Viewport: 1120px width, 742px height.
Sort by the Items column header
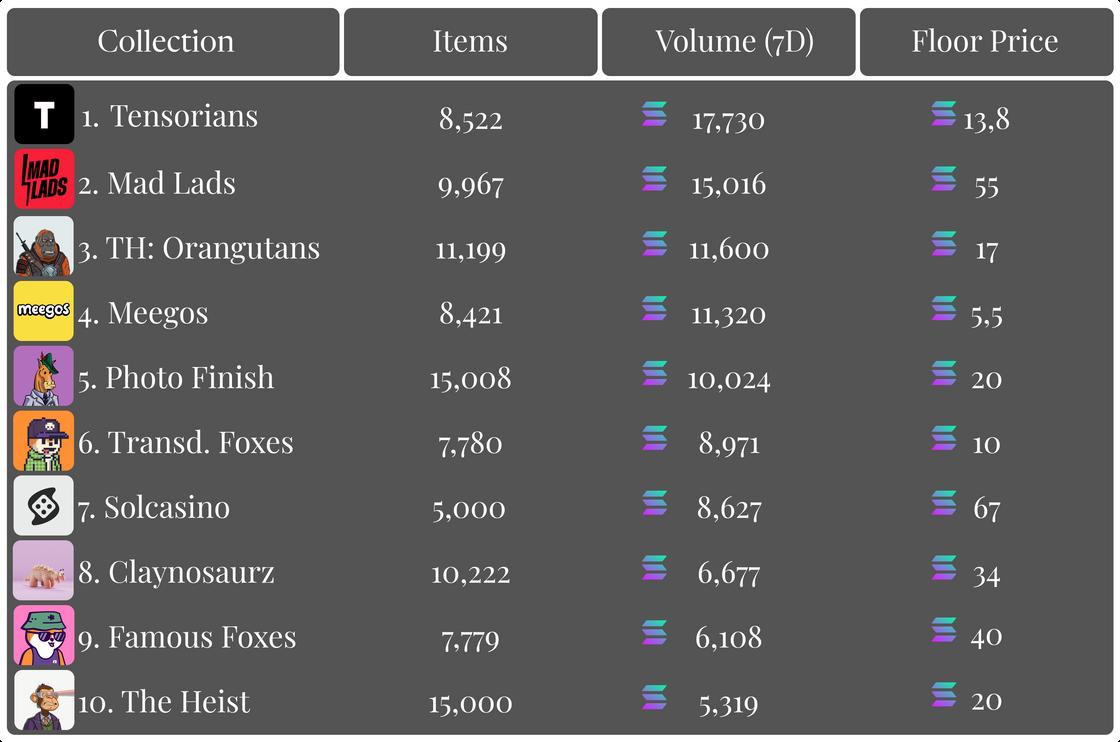(470, 41)
